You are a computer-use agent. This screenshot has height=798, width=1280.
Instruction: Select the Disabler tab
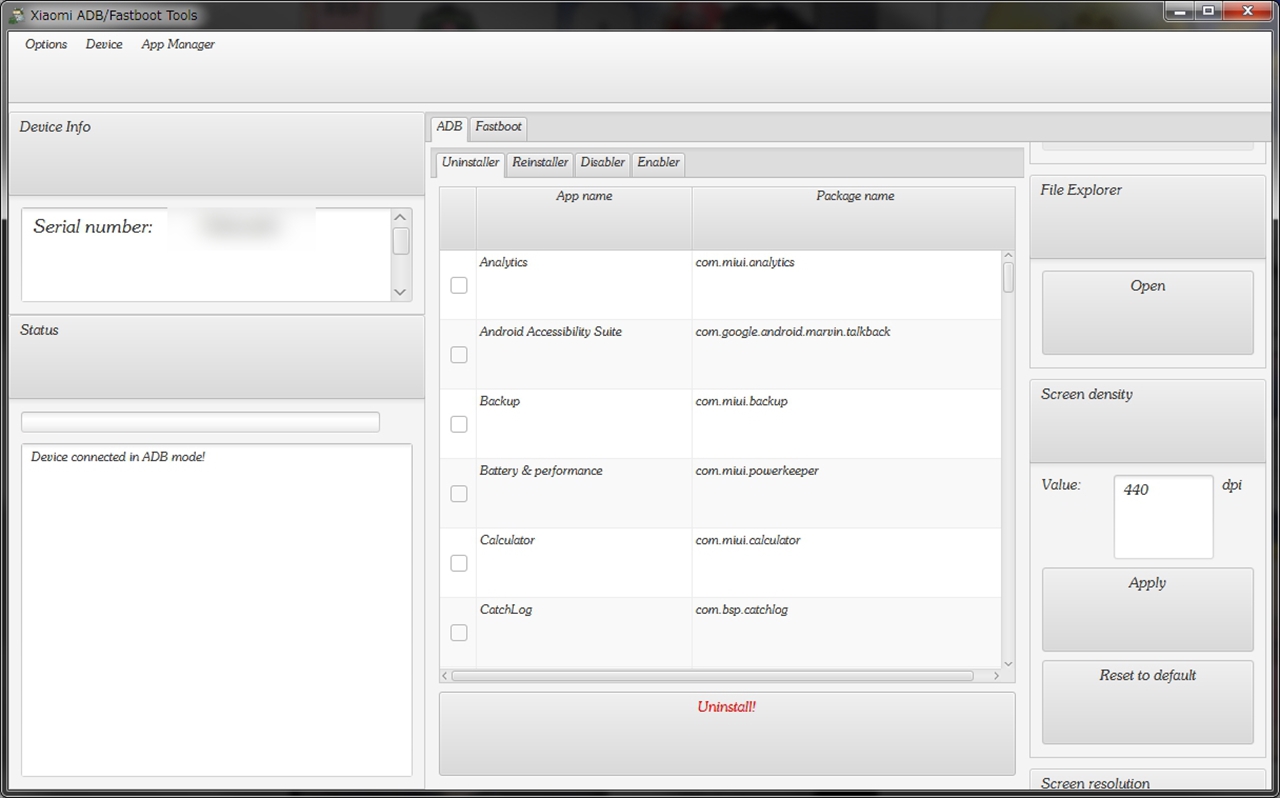[x=603, y=163]
